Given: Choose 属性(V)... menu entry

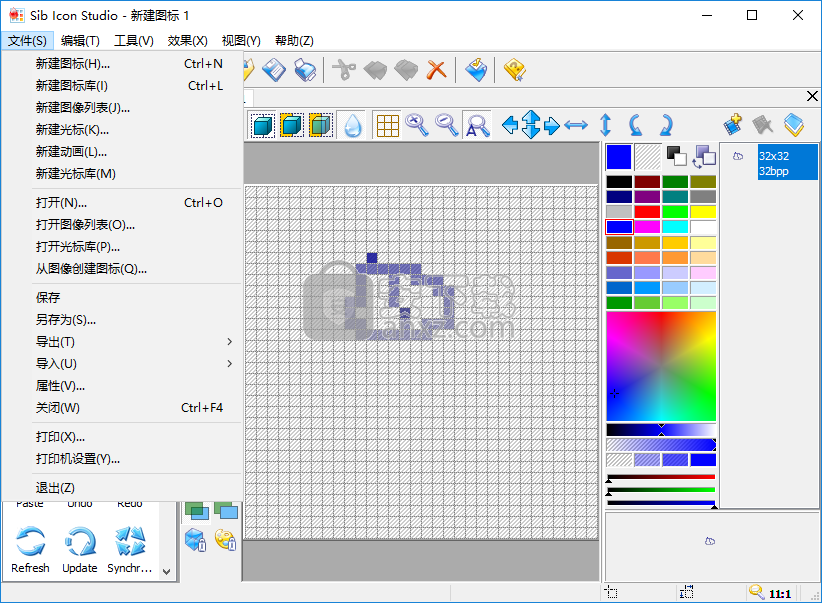Looking at the screenshot, I should point(136,386).
